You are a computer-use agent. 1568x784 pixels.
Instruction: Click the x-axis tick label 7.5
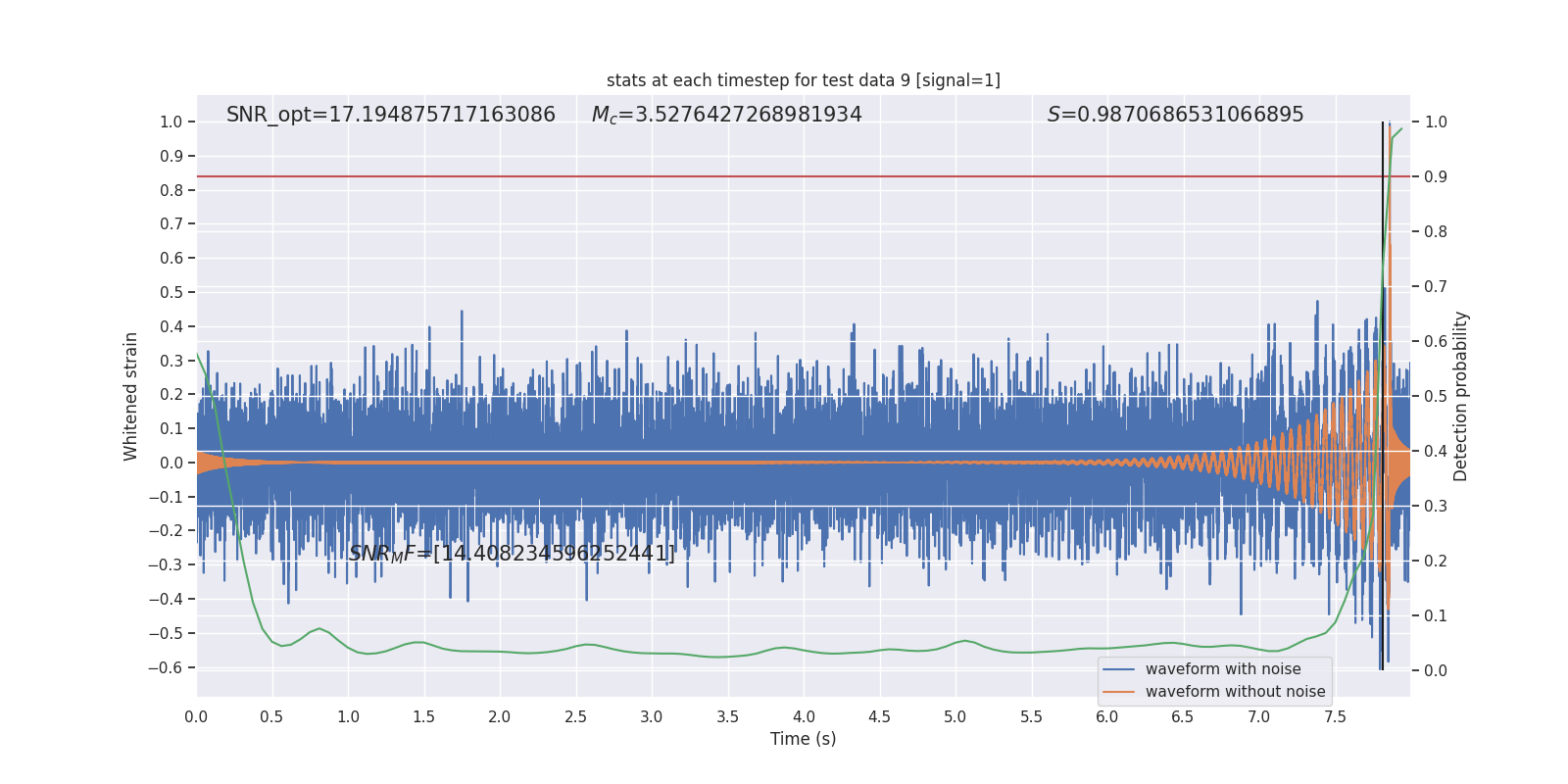(x=1335, y=716)
